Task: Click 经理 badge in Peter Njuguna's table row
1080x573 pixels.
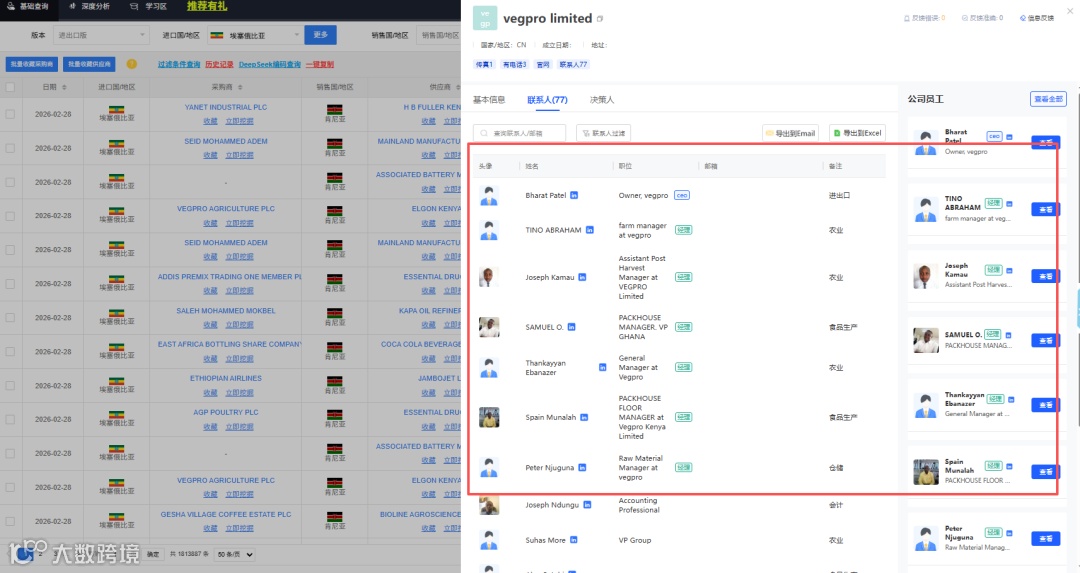Action: pos(683,468)
